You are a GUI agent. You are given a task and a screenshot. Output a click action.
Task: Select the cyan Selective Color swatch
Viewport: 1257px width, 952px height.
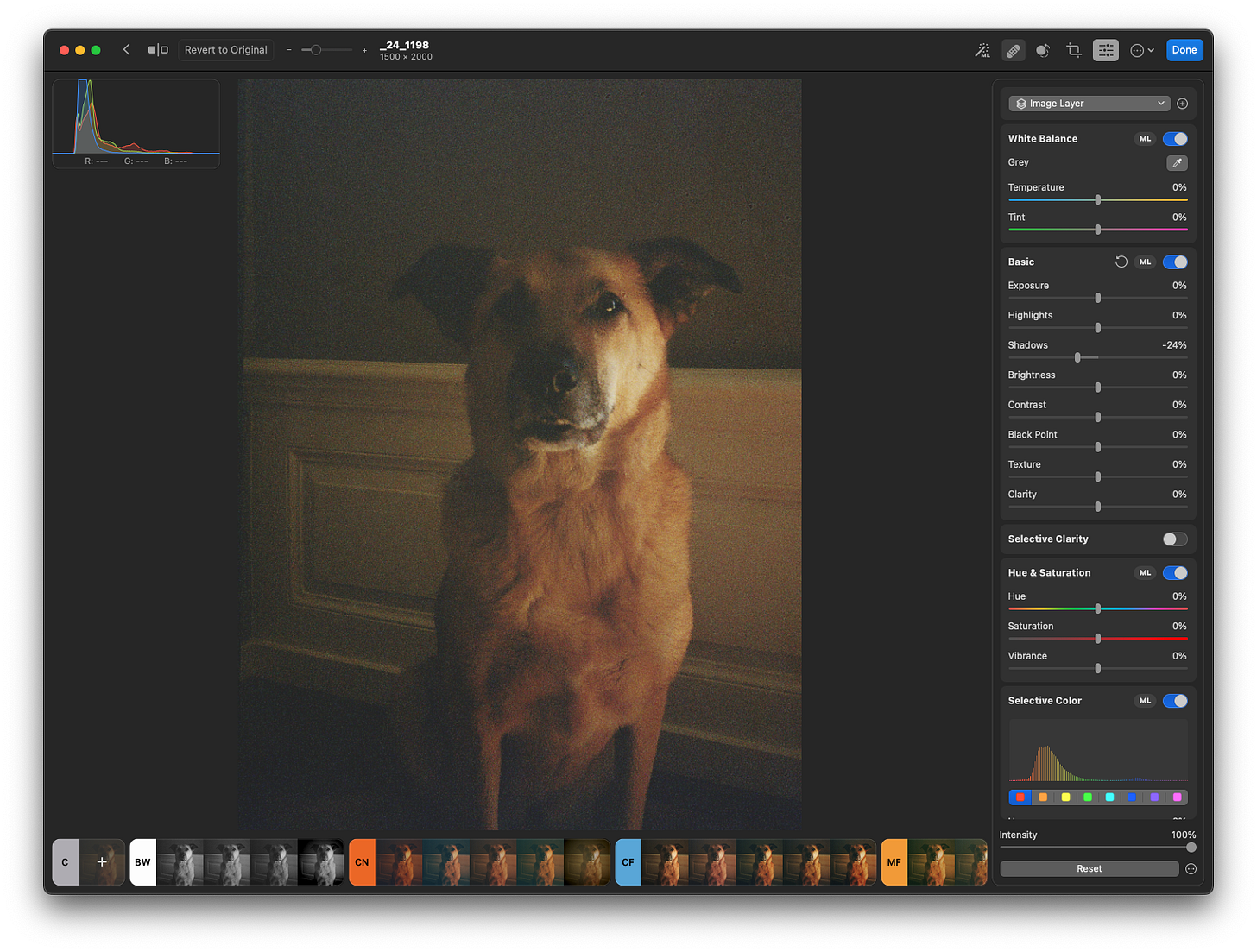click(x=1110, y=798)
